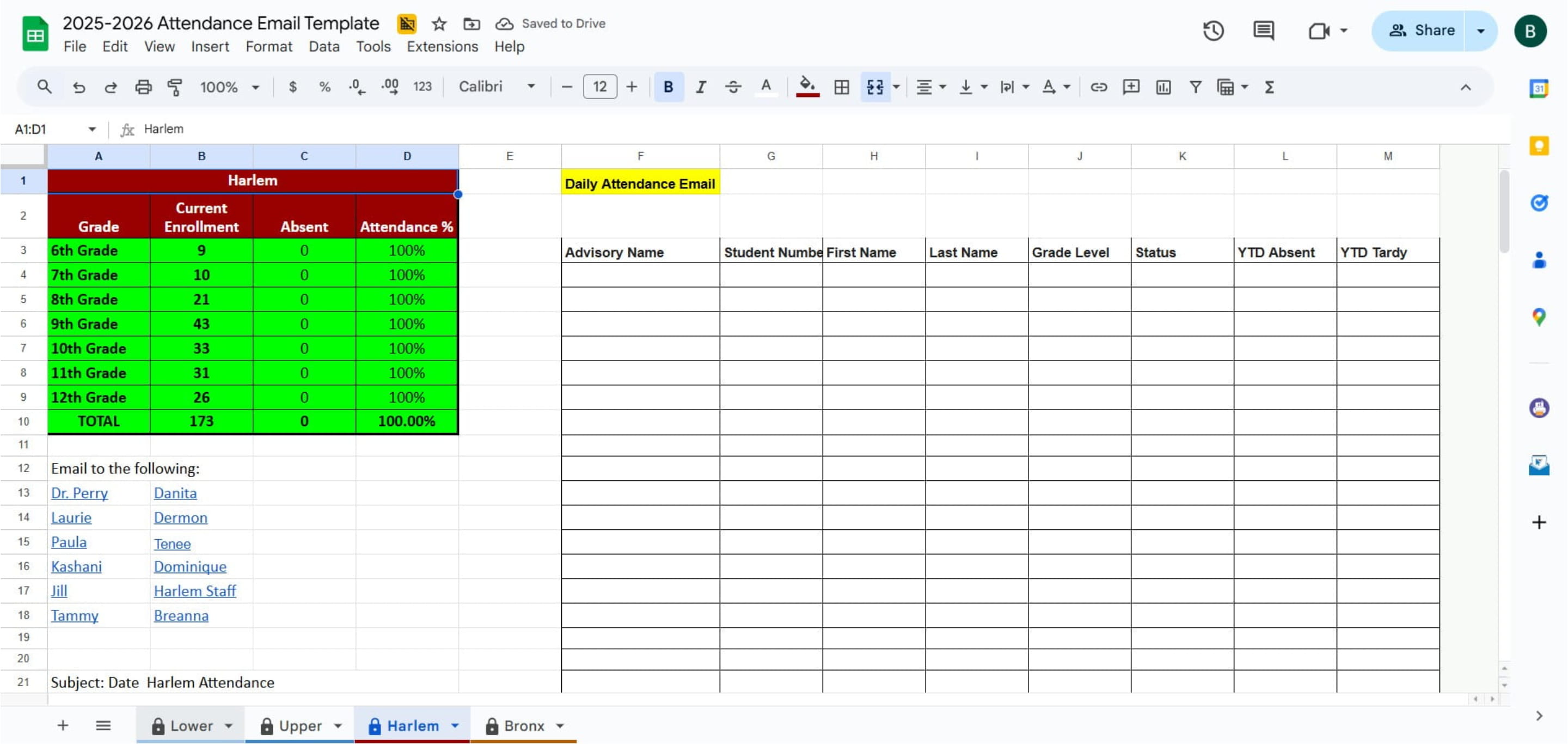Open the comments history panel
Viewport: 1568px width, 744px height.
point(1264,31)
